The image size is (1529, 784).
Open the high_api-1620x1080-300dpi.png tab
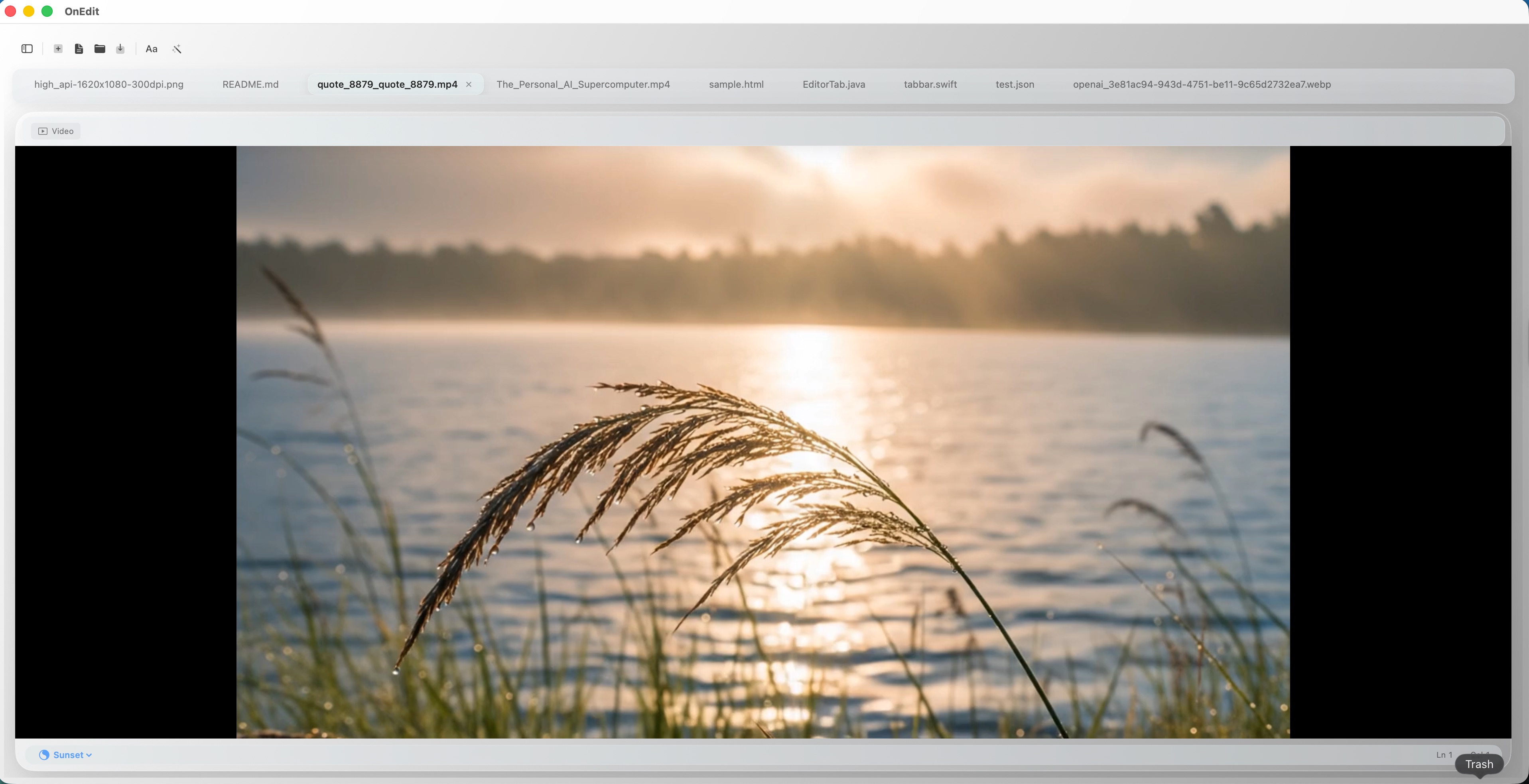click(x=108, y=84)
